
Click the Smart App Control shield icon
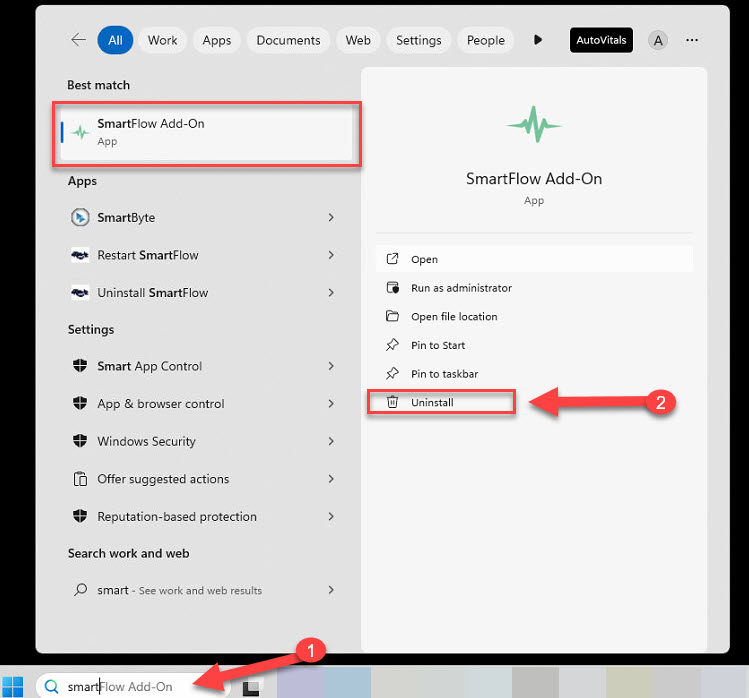[x=80, y=366]
